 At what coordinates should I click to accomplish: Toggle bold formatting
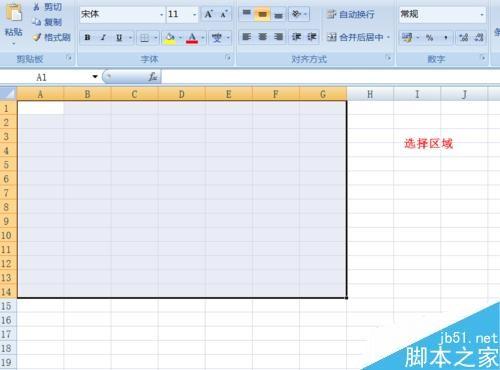pos(87,37)
